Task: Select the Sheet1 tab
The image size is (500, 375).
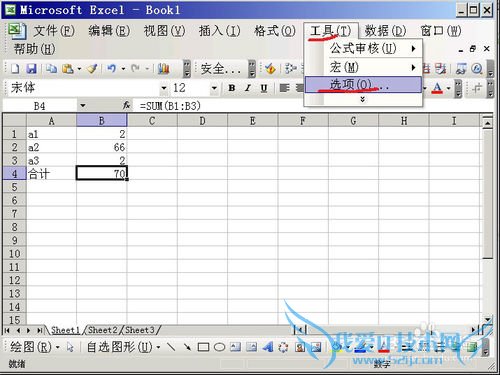Action: pos(65,330)
